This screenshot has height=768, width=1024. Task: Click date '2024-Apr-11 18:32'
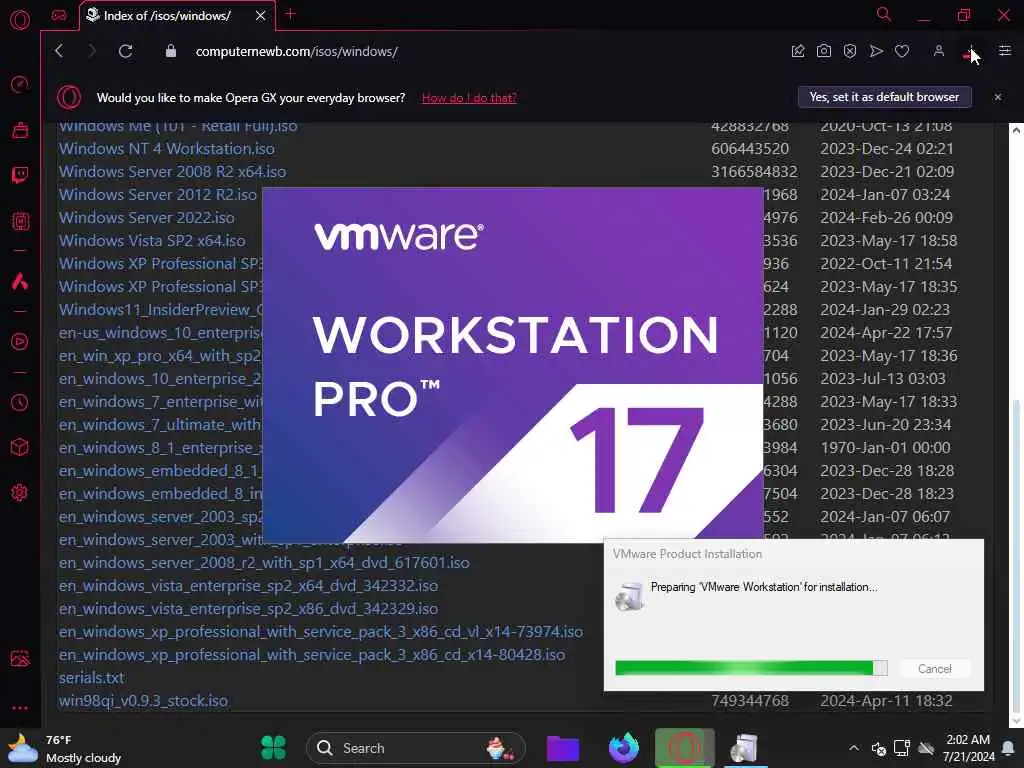(x=886, y=701)
